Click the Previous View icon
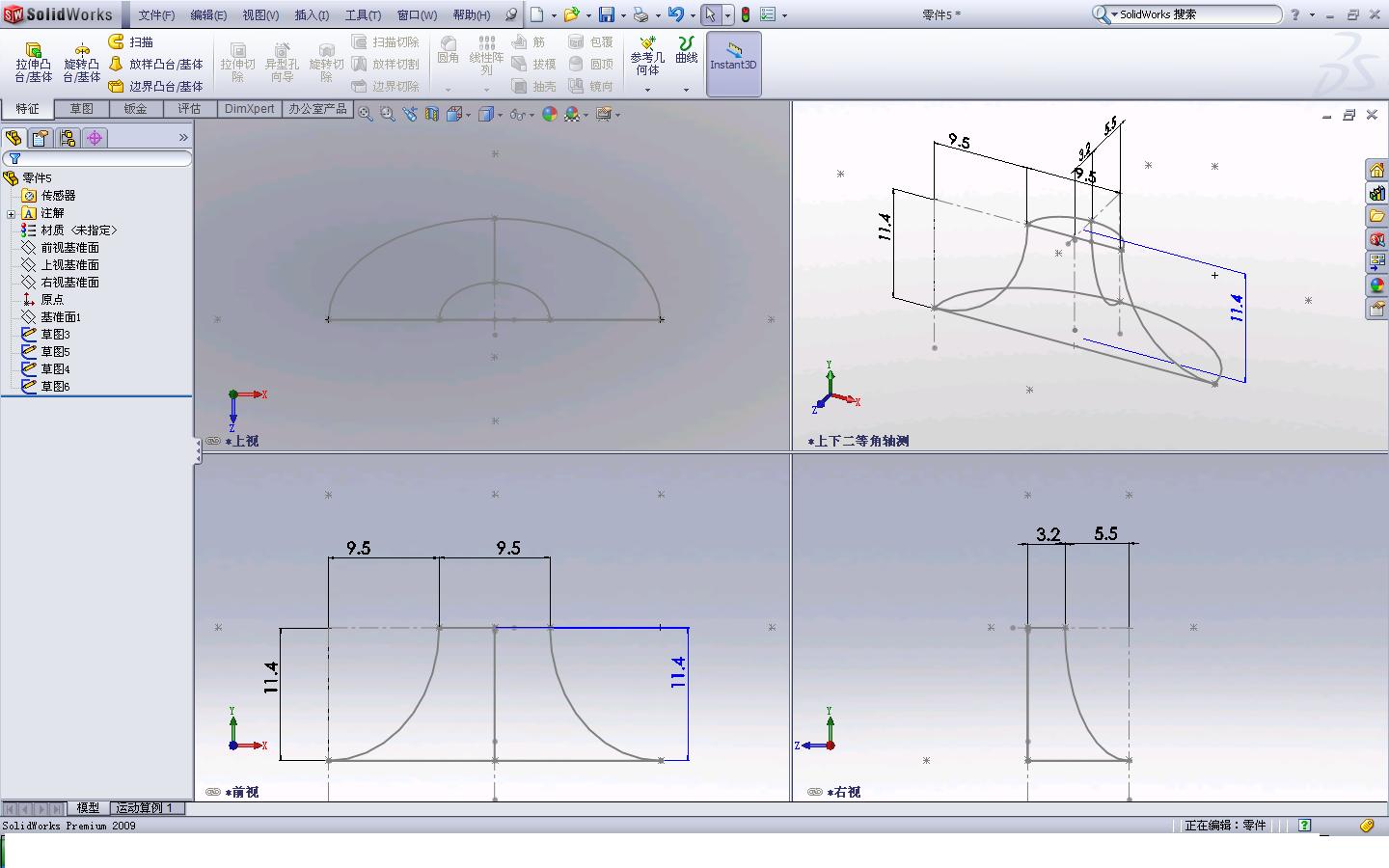 410,114
